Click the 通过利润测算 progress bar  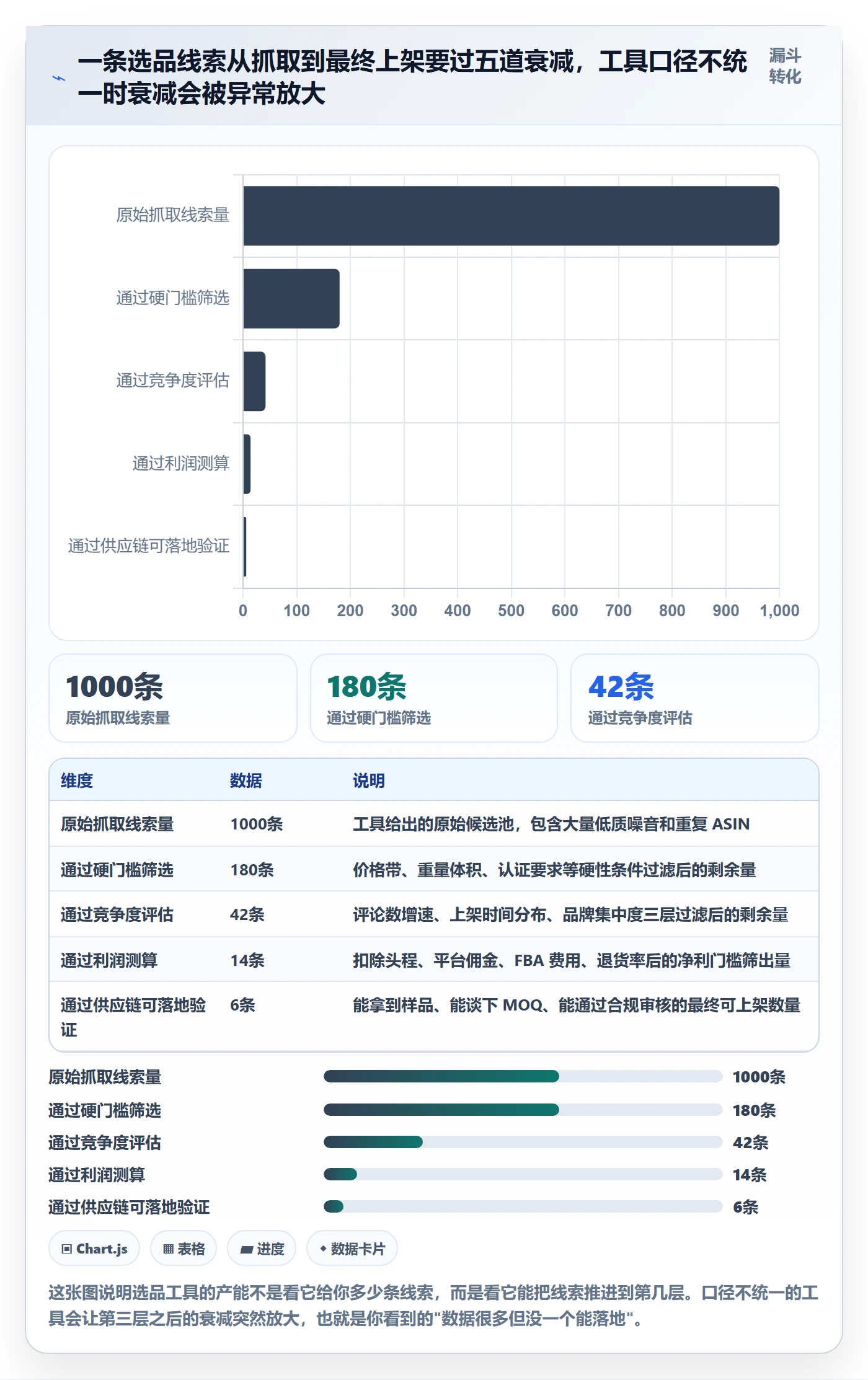(523, 1174)
